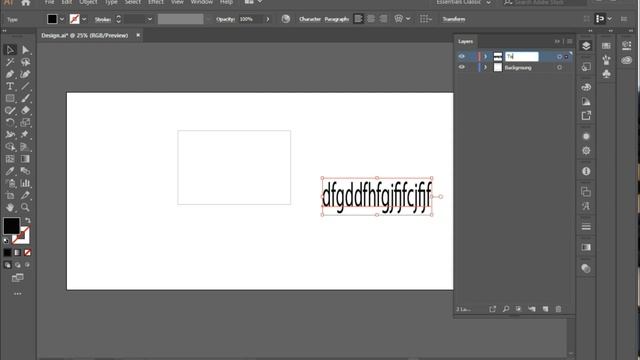Select the Column Graph tool
The height and width of the screenshot is (360, 640).
25,183
